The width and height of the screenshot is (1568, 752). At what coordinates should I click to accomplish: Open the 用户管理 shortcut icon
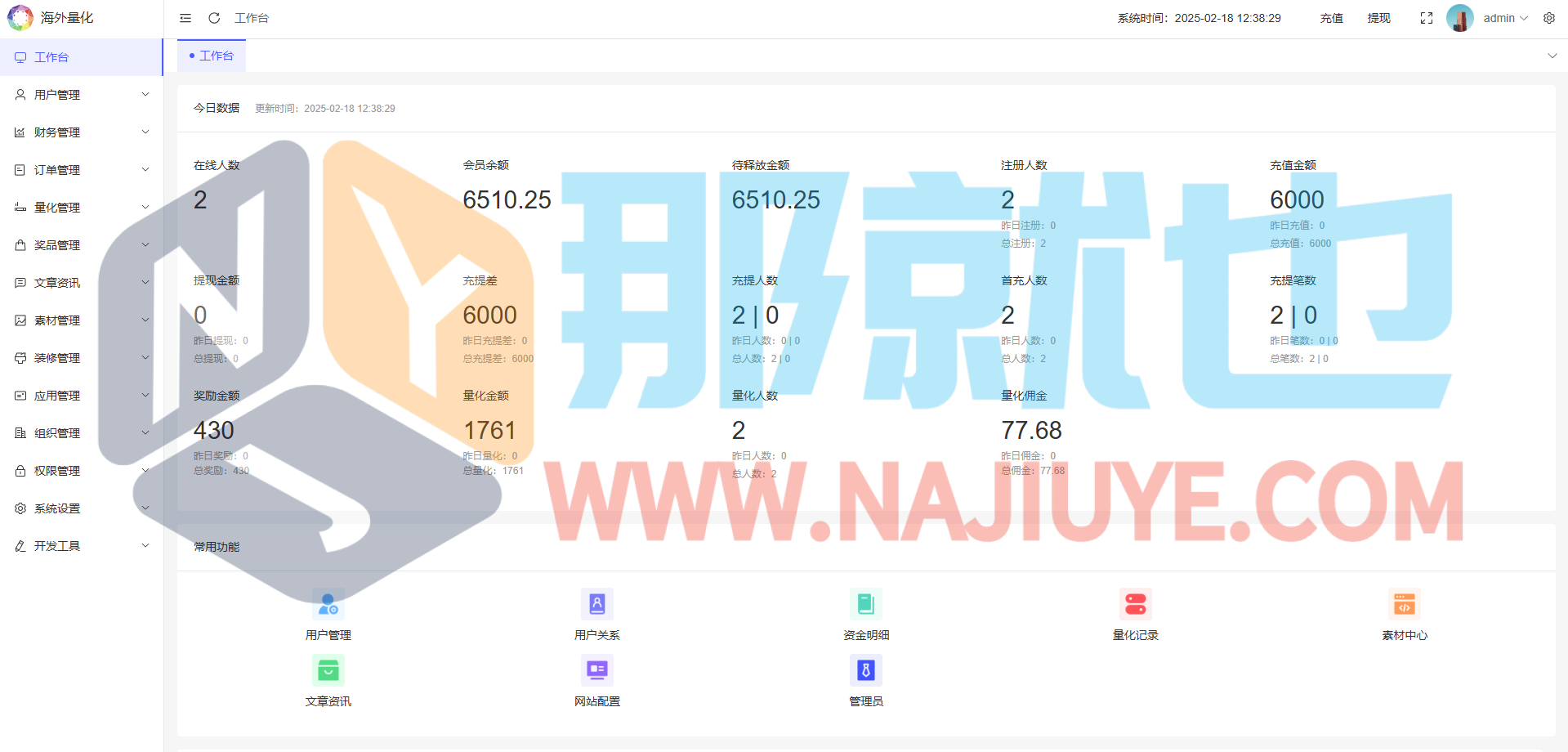[x=328, y=605]
